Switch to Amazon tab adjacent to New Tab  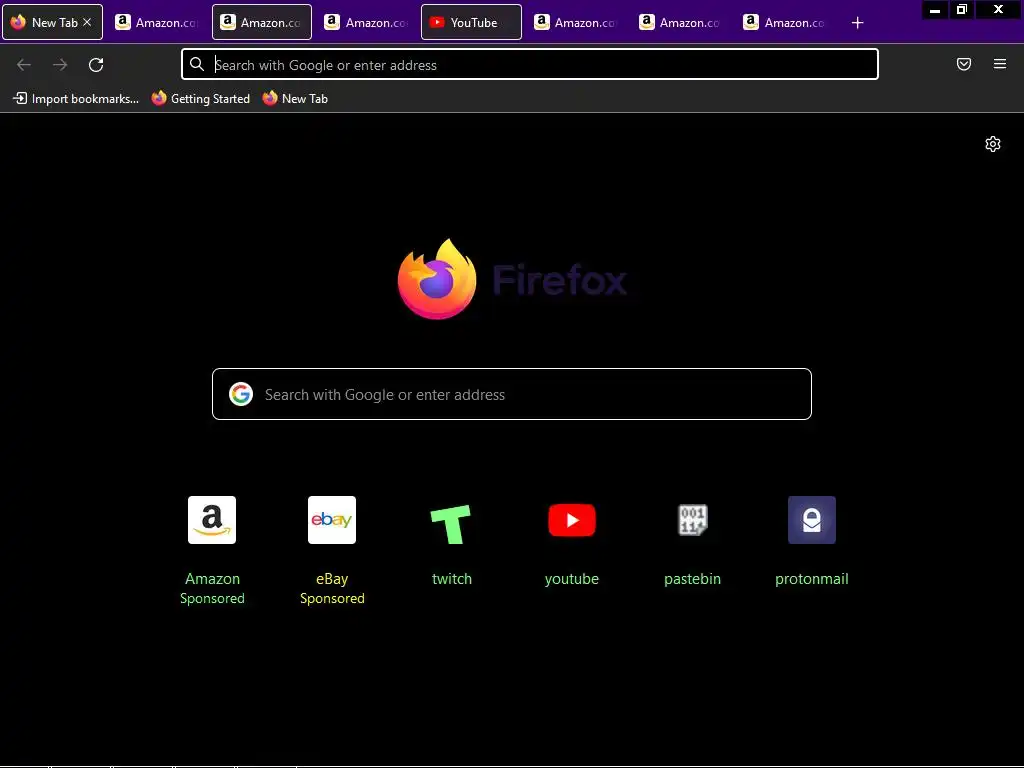[157, 22]
